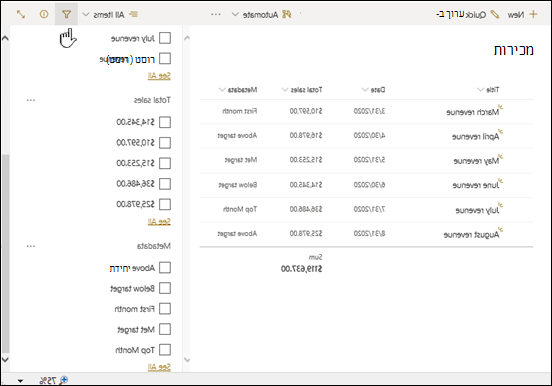This screenshot has height=386, width=552.
Task: Open the March revenue list item
Action: pos(473,112)
